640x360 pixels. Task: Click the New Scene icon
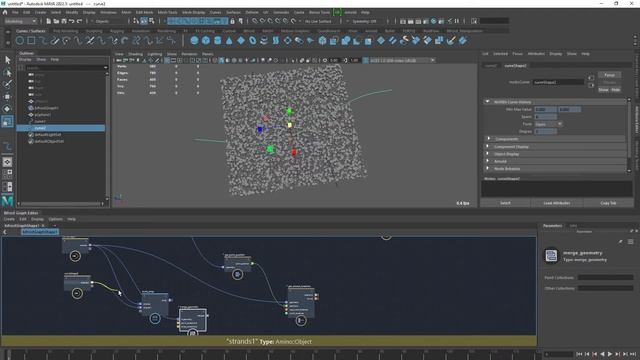pos(49,21)
